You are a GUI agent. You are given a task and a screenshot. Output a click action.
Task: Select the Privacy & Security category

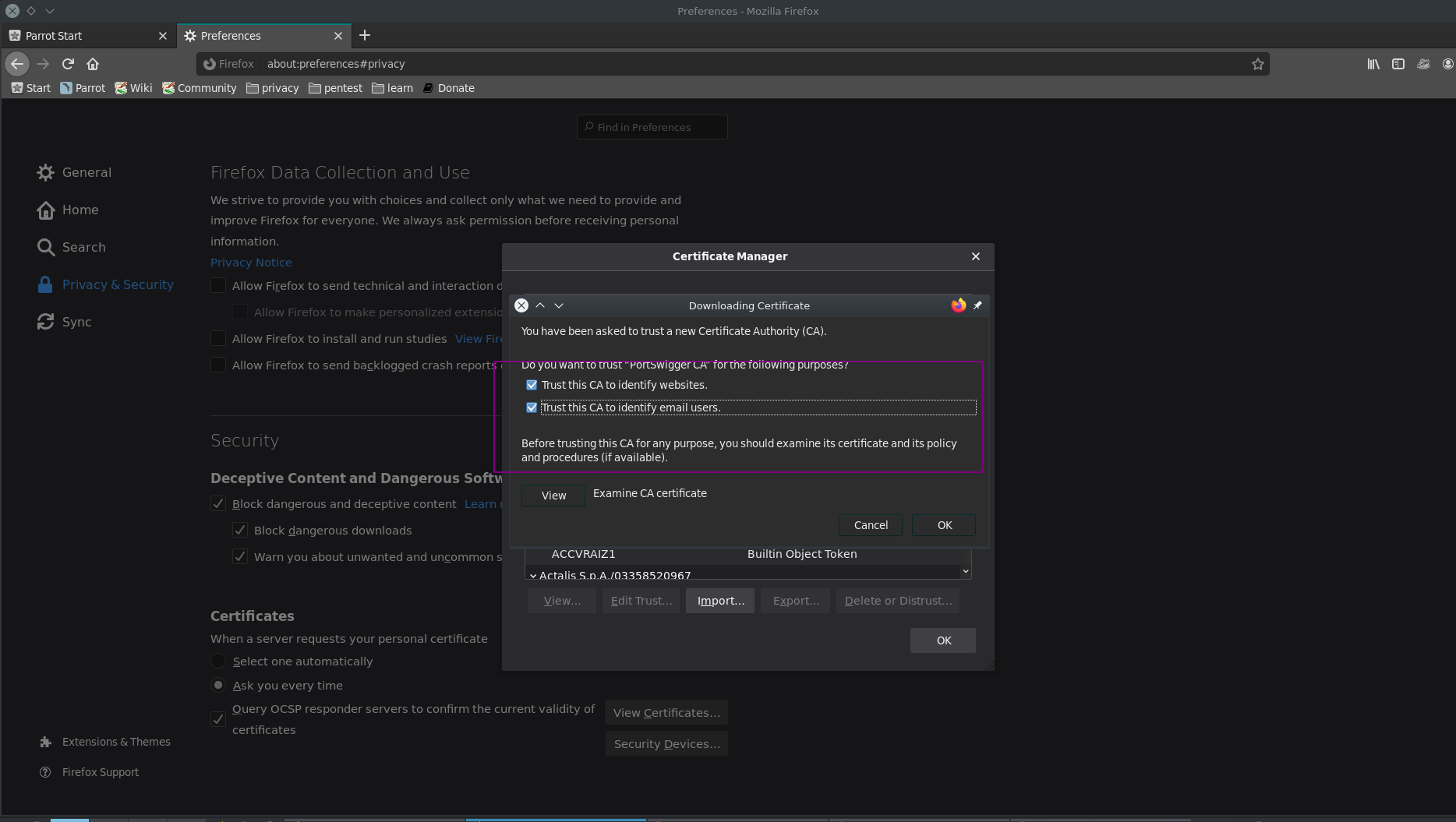(x=105, y=284)
